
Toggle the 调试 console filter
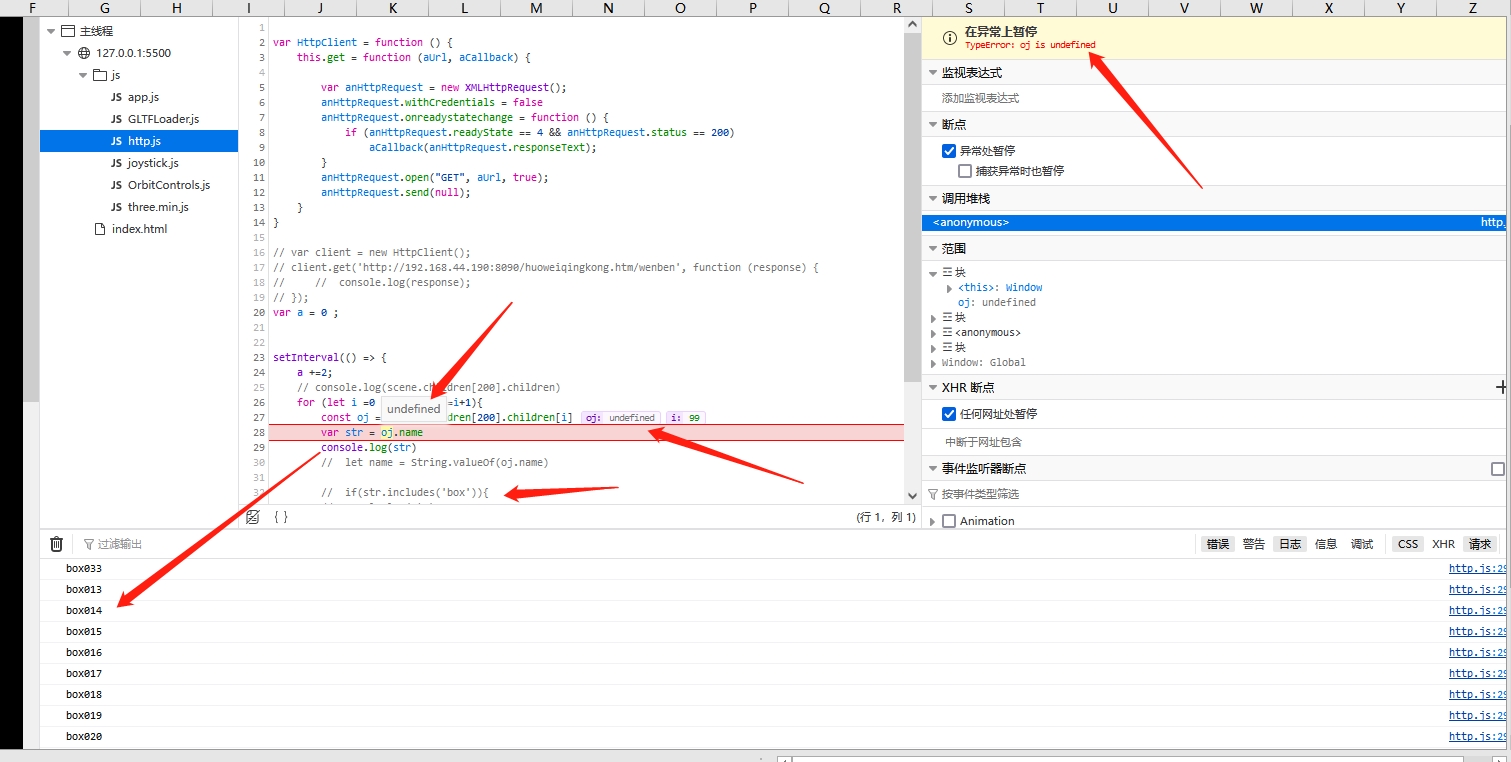1362,544
